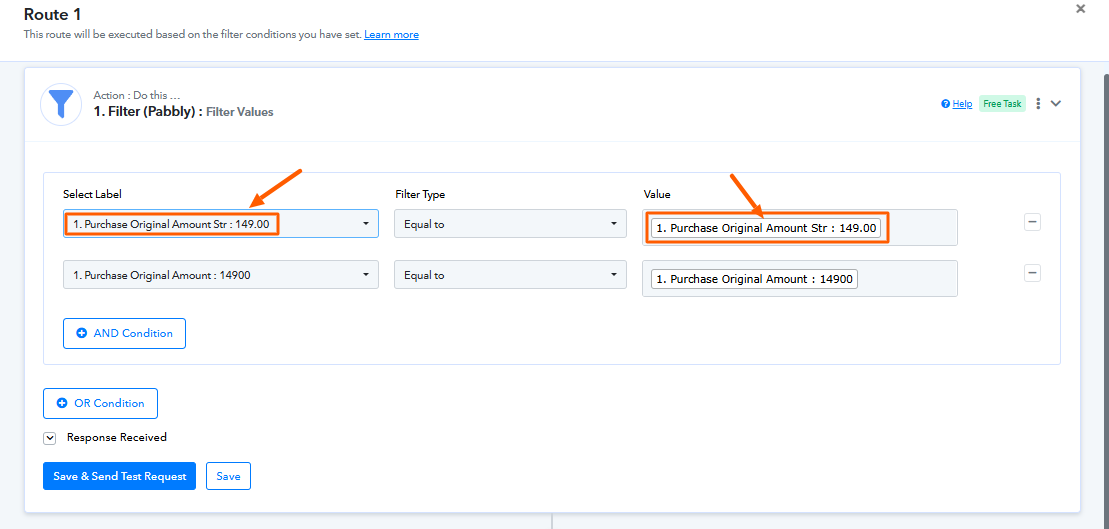Open first row Filter Type dropdown
Image resolution: width=1109 pixels, height=529 pixels.
point(510,224)
